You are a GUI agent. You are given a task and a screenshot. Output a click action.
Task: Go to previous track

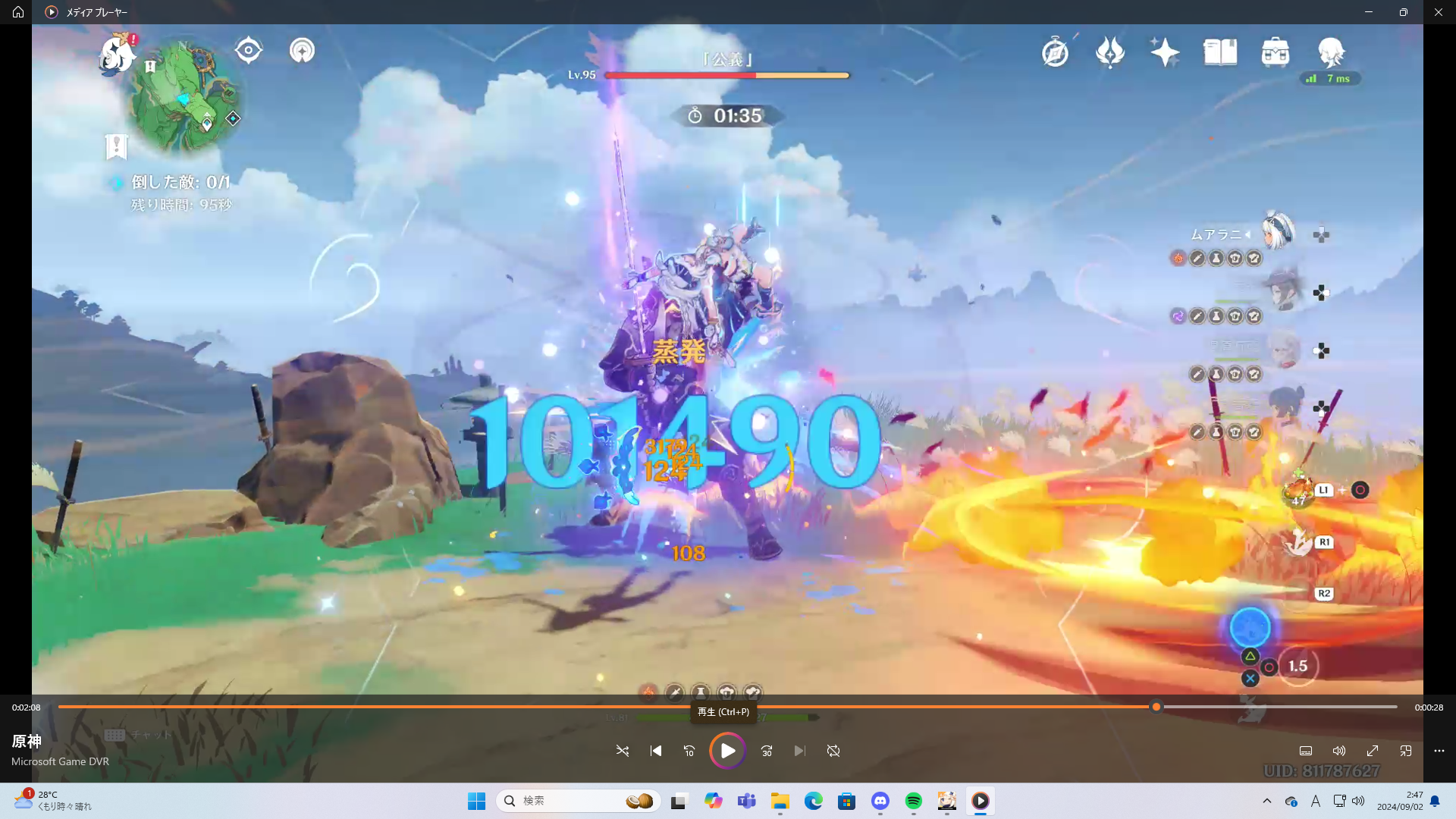(656, 751)
